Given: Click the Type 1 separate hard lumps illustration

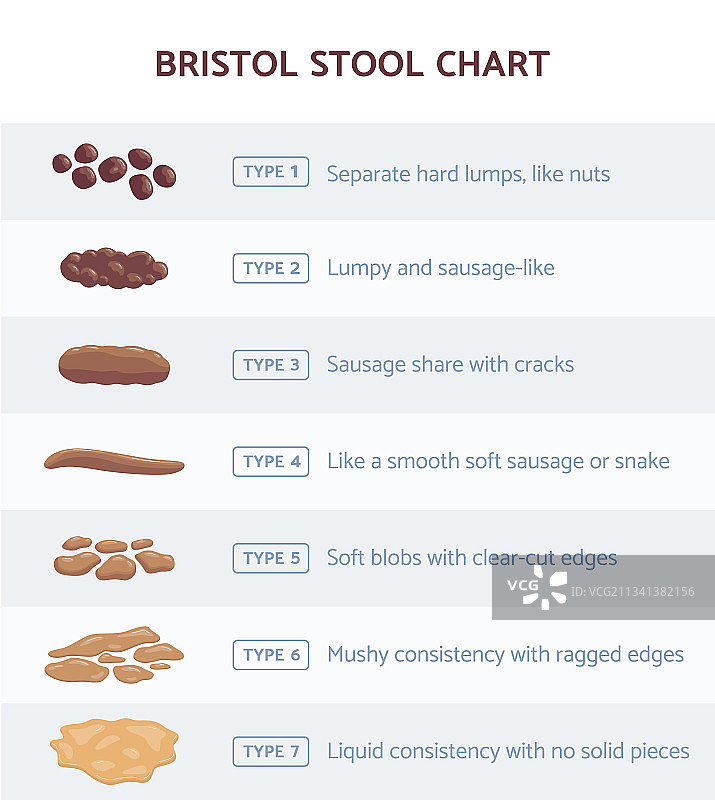Looking at the screenshot, I should 114,171.
